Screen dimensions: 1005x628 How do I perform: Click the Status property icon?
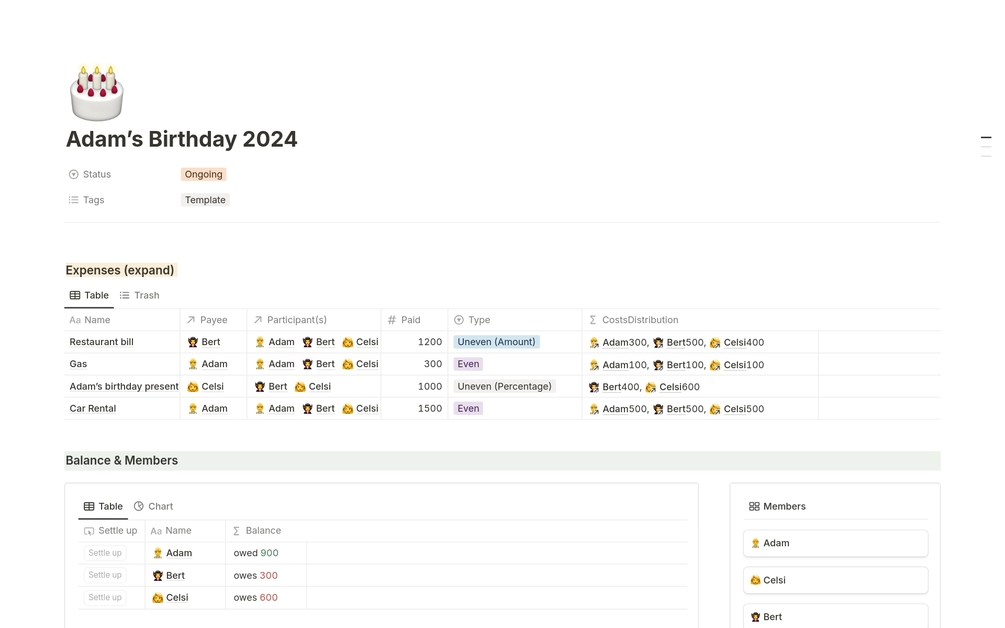73,174
